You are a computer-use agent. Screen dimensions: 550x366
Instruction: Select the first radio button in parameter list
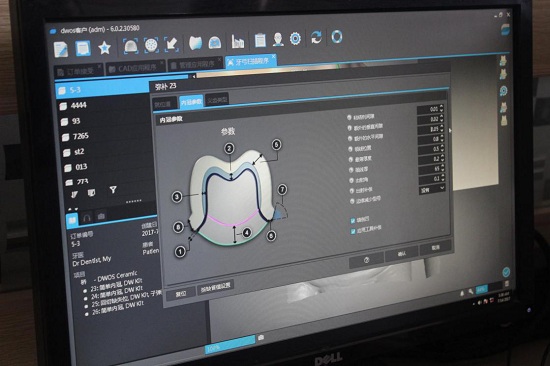coord(349,118)
